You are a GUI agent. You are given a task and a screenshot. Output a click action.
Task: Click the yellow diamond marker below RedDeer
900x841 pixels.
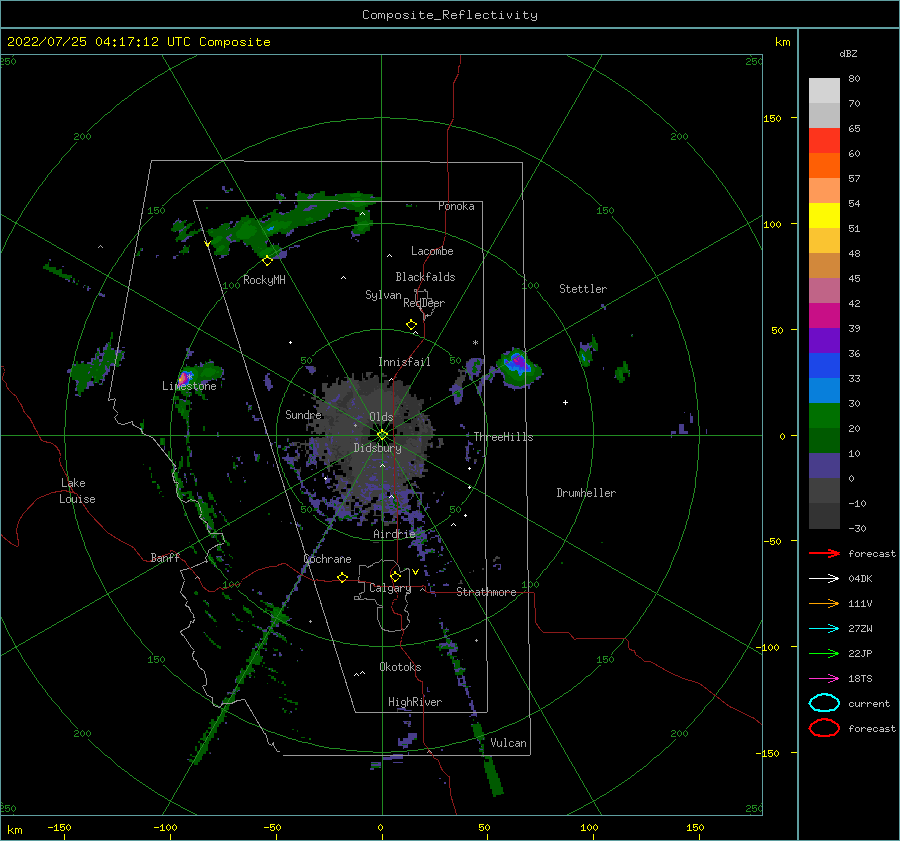point(411,325)
